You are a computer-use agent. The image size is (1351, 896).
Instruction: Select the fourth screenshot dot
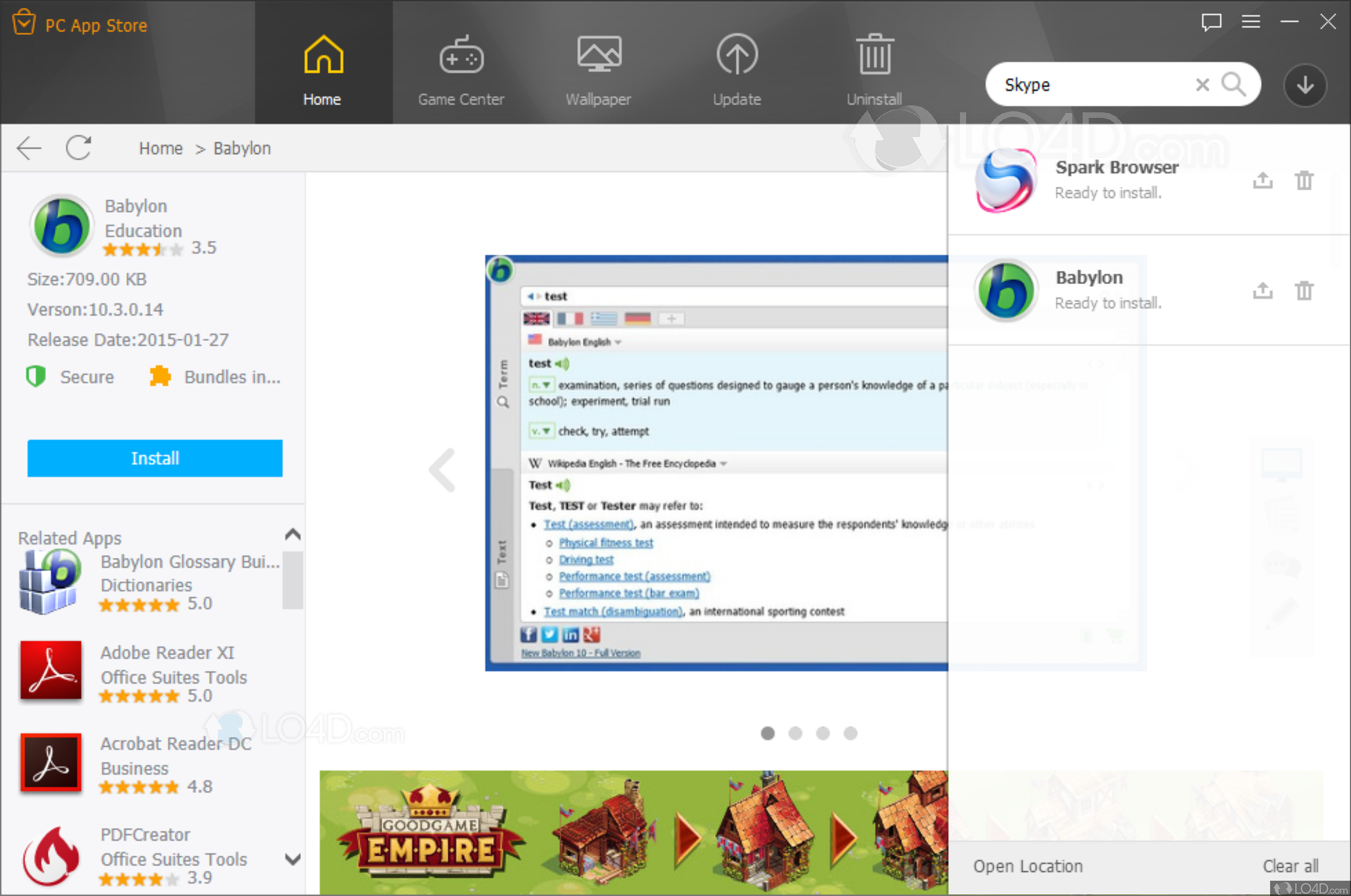point(850,733)
